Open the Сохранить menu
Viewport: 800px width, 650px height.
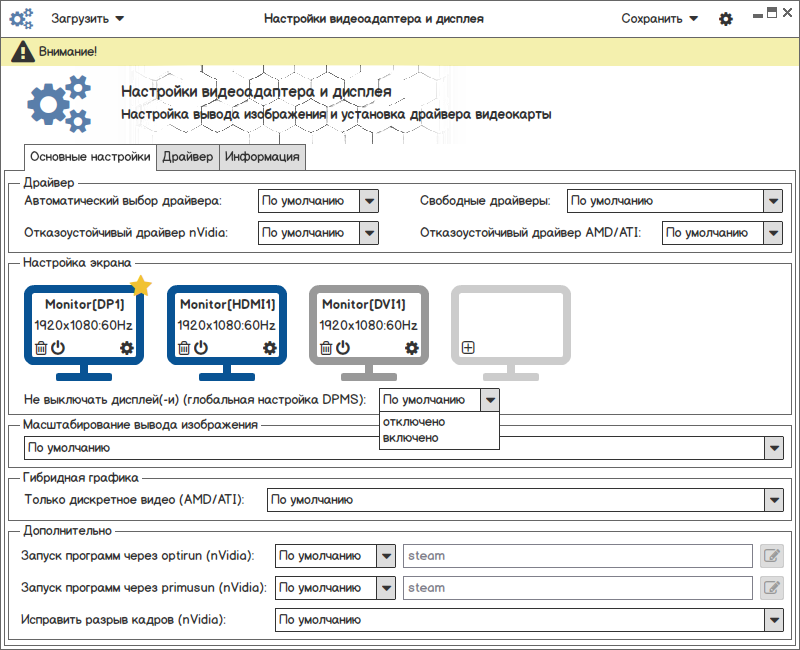coord(659,19)
